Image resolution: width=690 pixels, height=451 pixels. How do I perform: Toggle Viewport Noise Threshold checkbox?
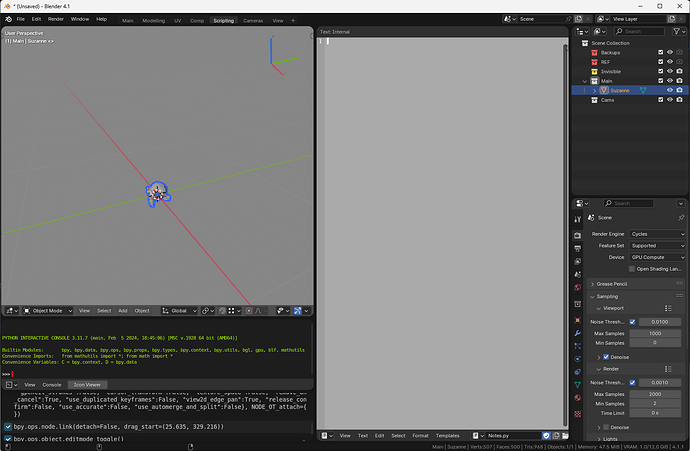pyautogui.click(x=632, y=322)
